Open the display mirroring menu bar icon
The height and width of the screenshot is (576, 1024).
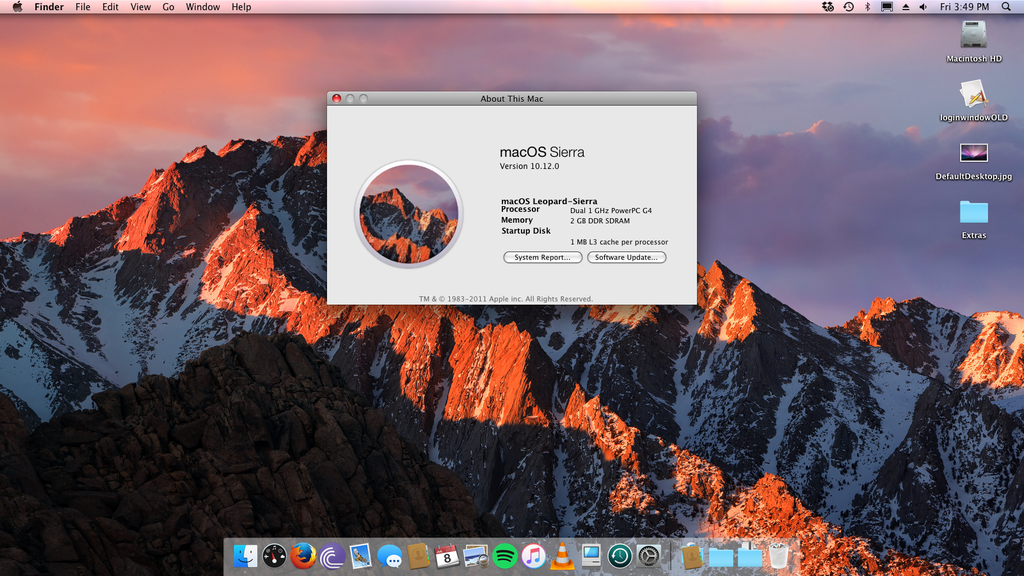click(x=887, y=7)
